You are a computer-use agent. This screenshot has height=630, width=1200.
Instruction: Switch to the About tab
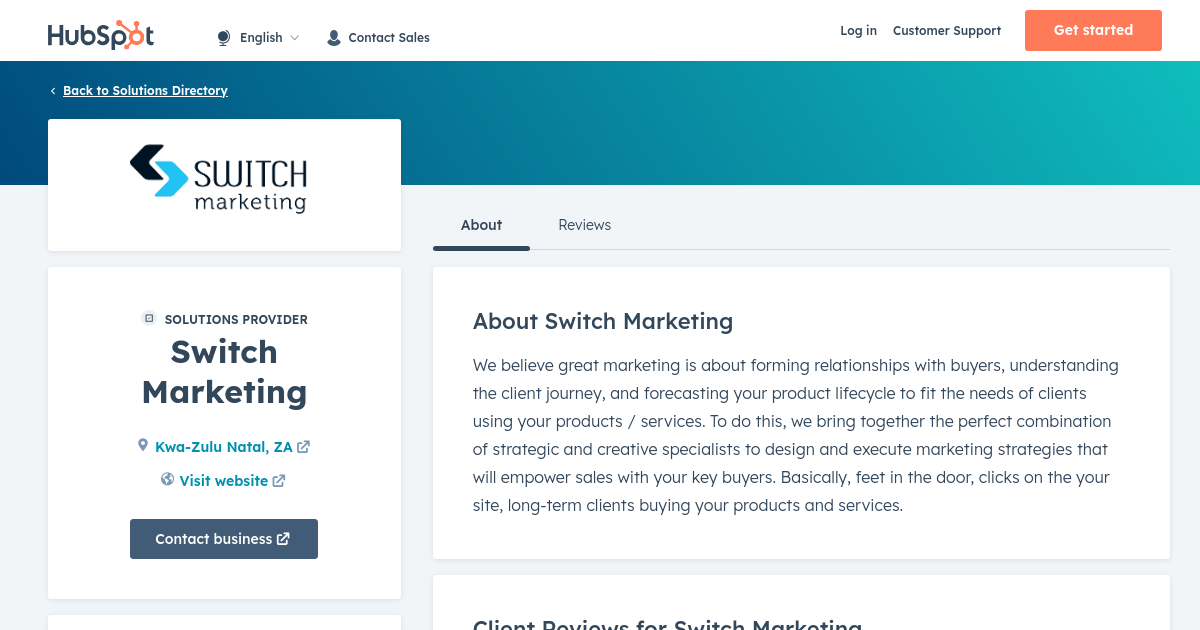pos(481,225)
